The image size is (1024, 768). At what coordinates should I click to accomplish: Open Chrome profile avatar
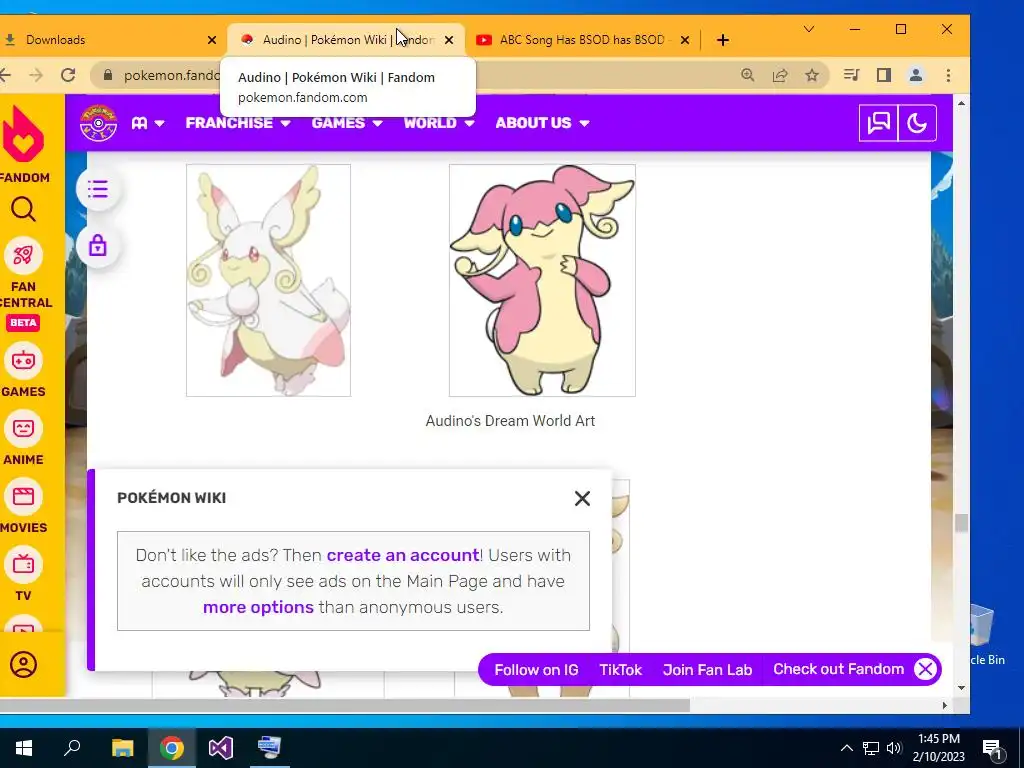pos(916,75)
